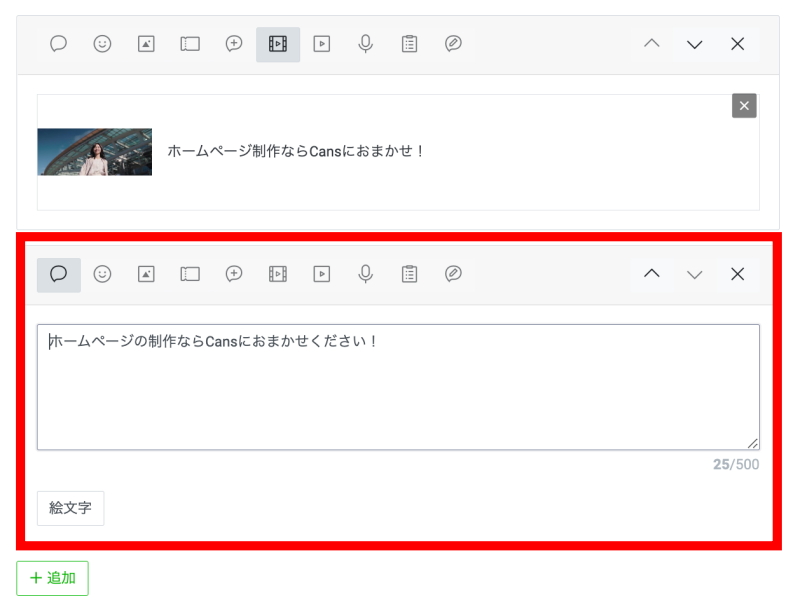Image resolution: width=800 pixels, height=613 pixels.
Task: Choose the coupon icon in the text message block
Action: coord(190,274)
